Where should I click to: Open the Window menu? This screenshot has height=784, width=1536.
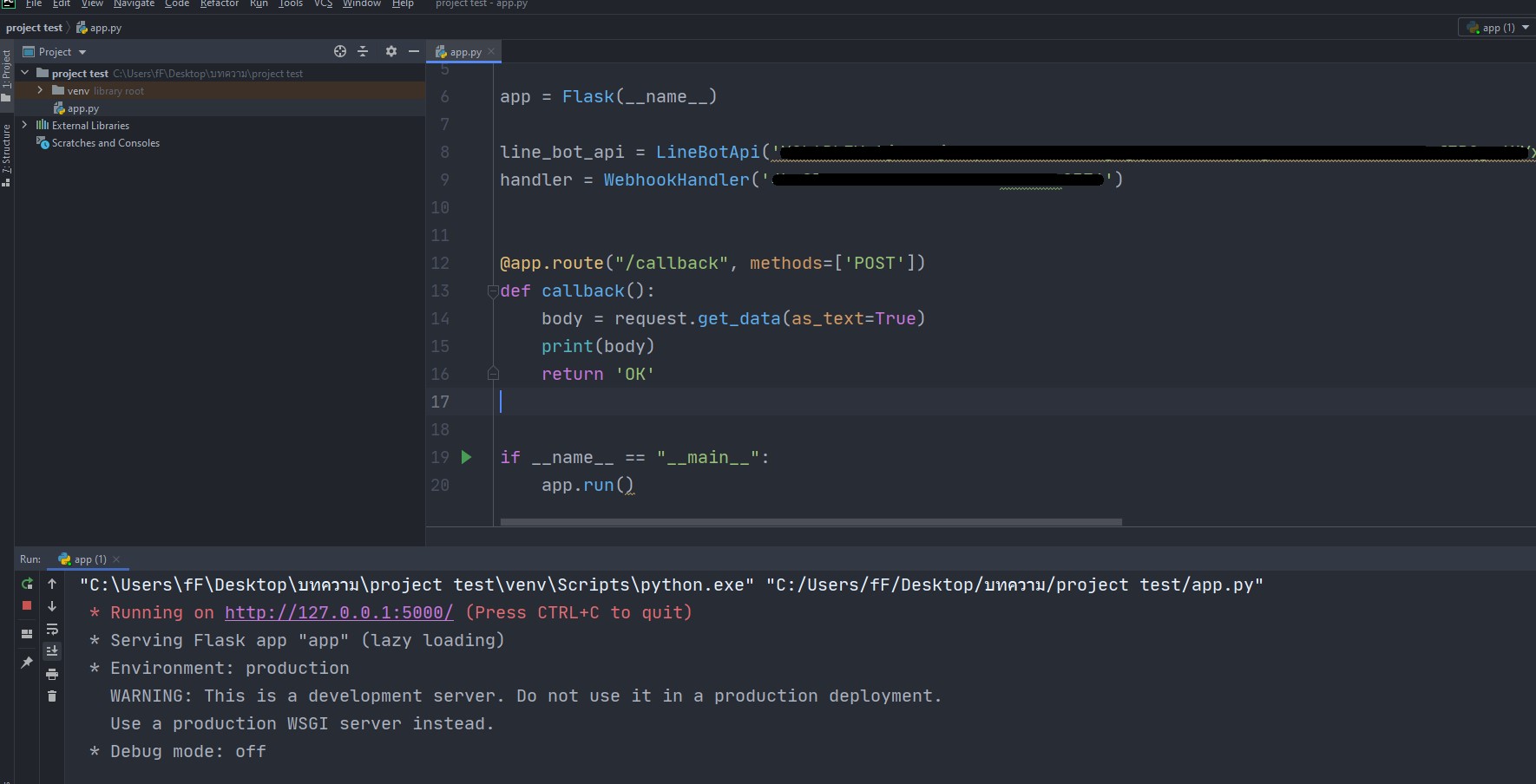[x=361, y=3]
